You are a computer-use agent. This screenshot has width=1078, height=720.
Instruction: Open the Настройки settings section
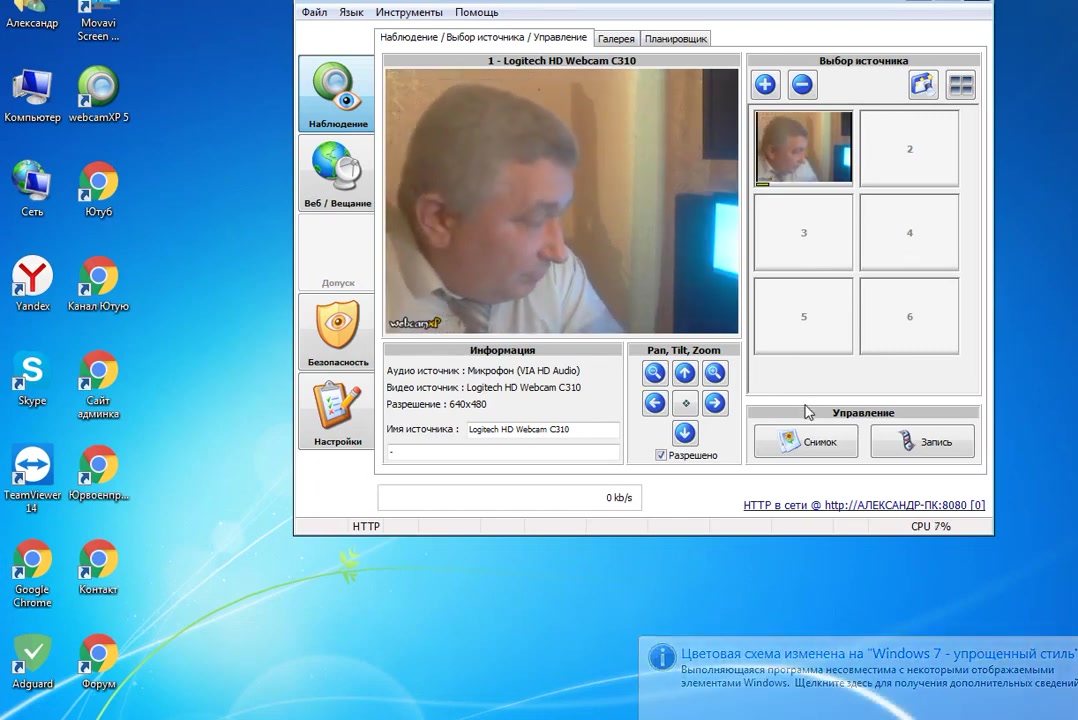click(x=337, y=411)
